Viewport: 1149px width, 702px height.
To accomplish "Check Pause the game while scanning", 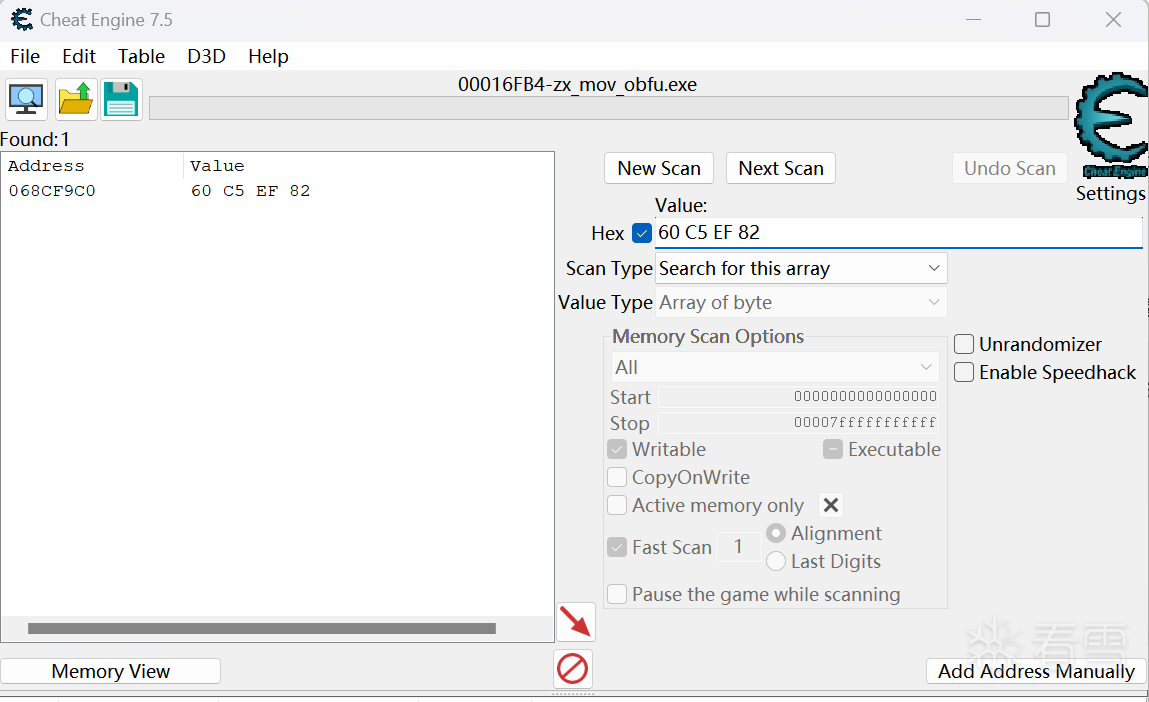I will [617, 594].
